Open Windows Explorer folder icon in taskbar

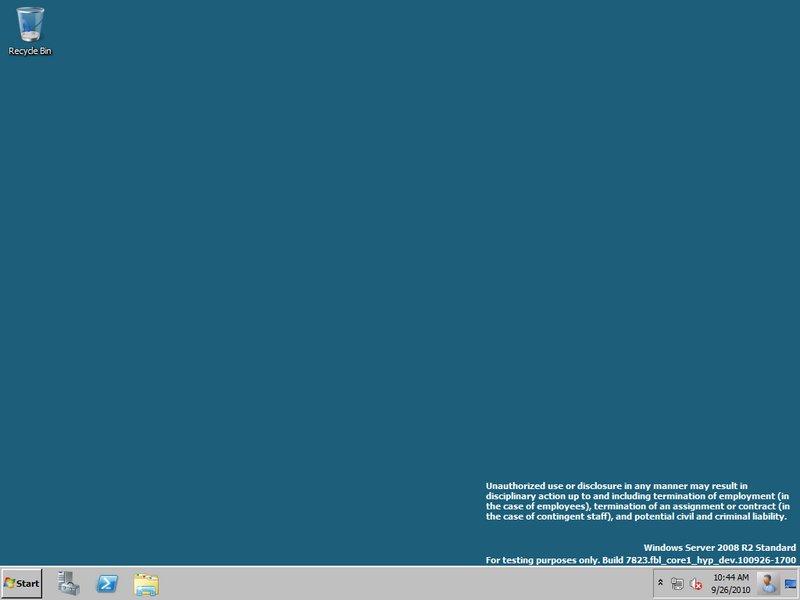point(146,584)
